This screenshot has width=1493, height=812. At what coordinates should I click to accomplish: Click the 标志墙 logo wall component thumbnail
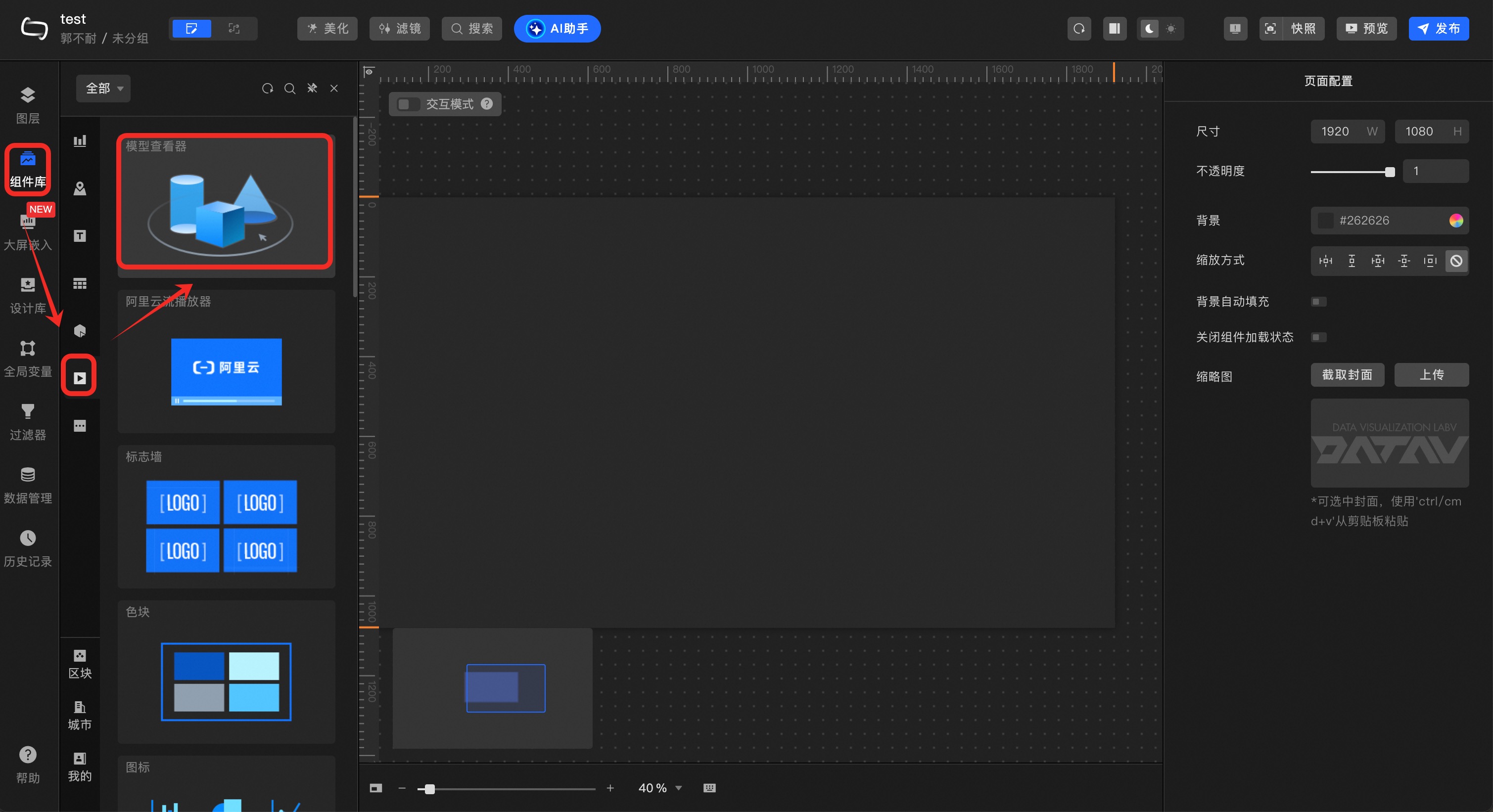click(x=222, y=526)
